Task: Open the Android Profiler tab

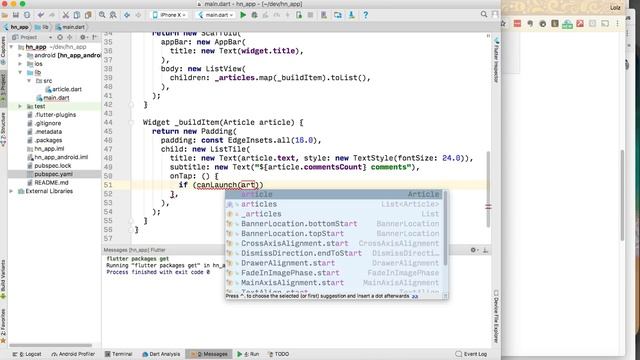Action: tap(73, 354)
